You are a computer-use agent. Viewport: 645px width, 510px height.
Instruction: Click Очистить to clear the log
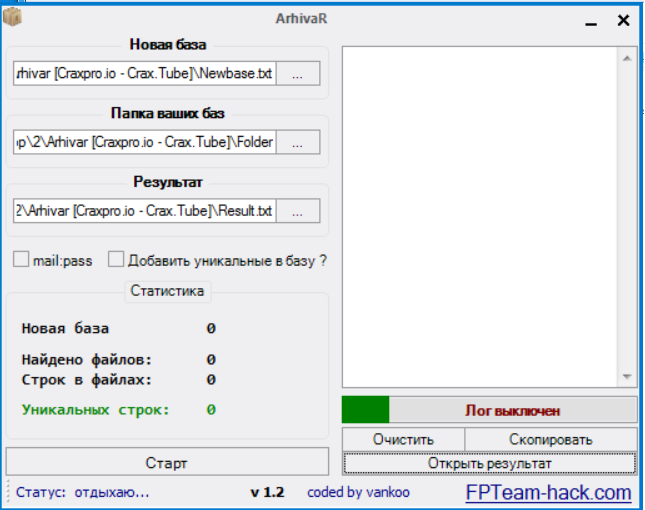point(403,439)
